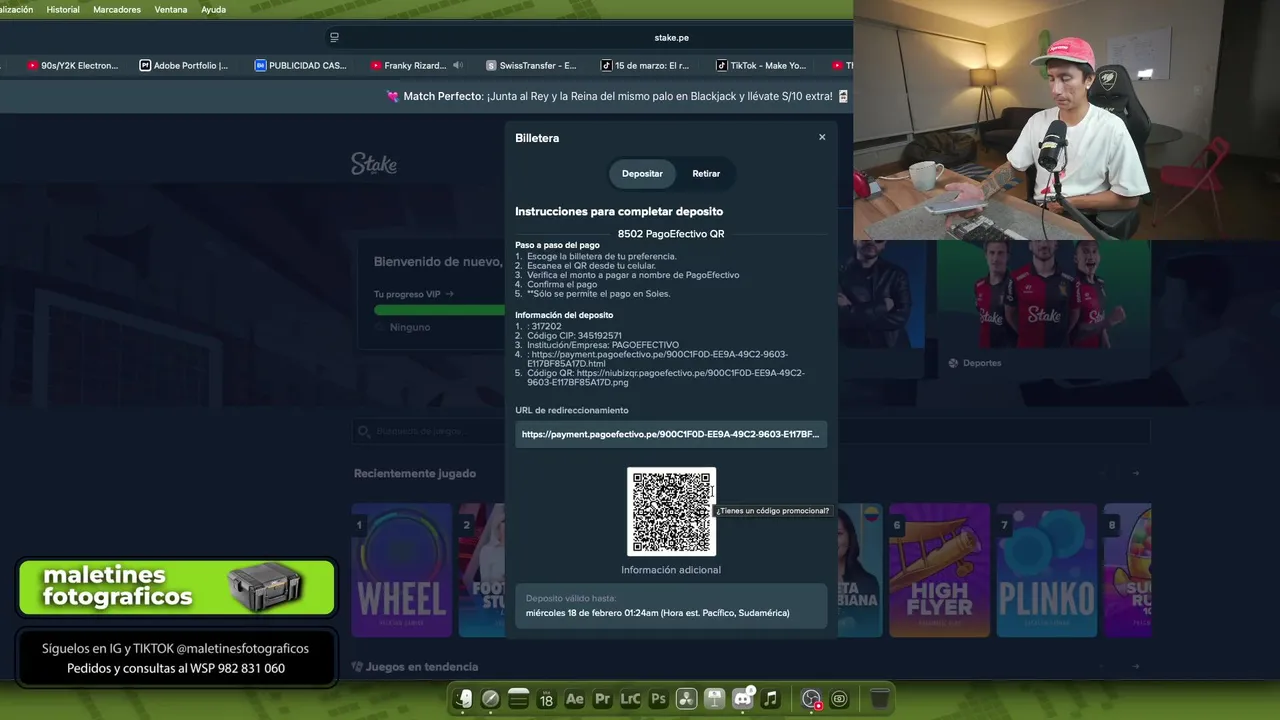Open the Plinko game card

[1046, 570]
